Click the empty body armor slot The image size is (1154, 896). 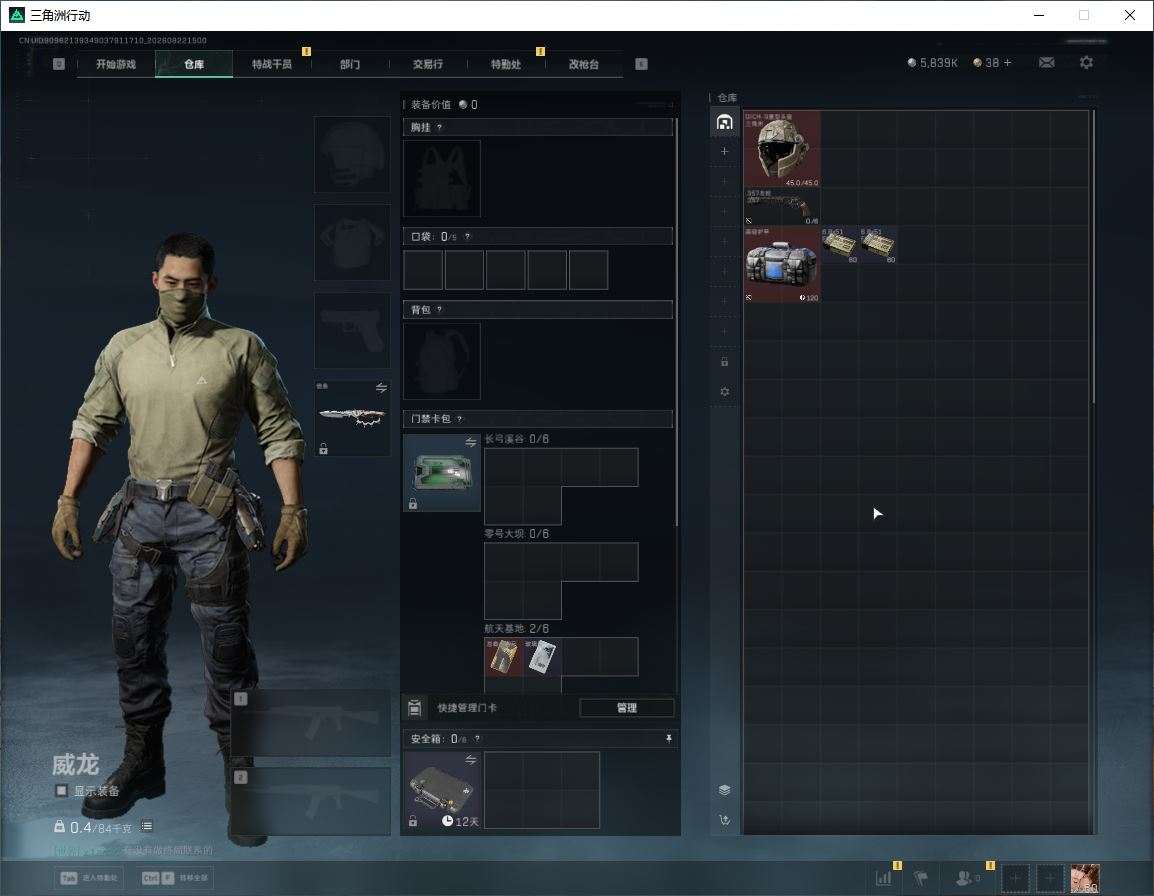coord(352,243)
